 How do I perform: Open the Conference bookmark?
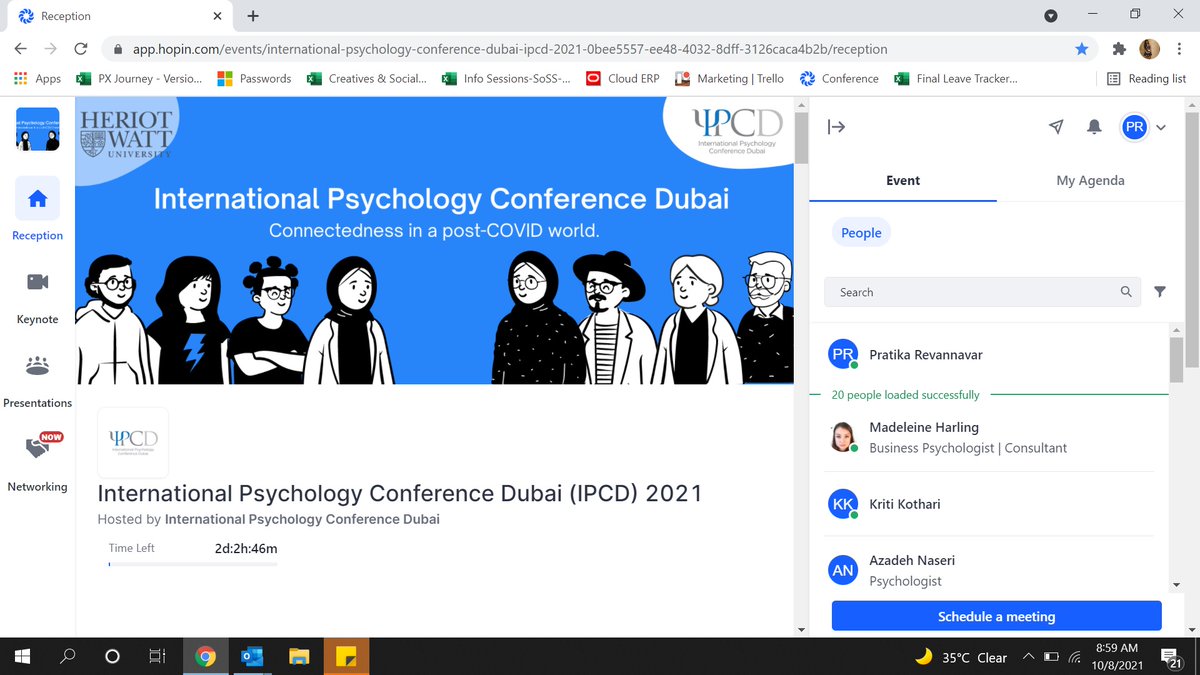tap(840, 78)
